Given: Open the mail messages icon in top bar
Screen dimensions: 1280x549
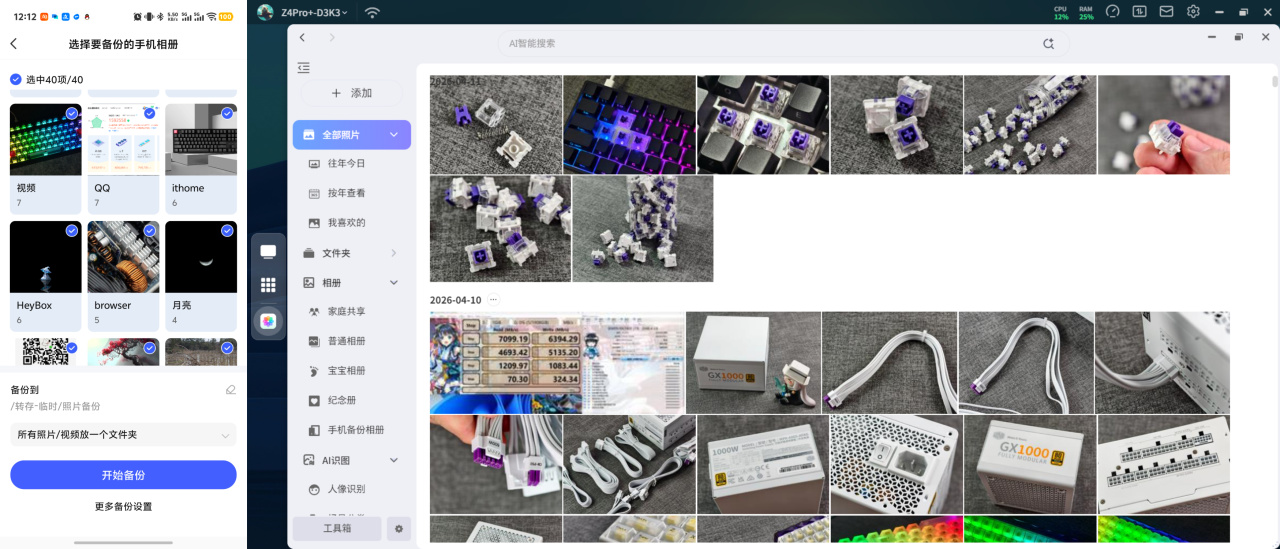Looking at the screenshot, I should 1167,11.
